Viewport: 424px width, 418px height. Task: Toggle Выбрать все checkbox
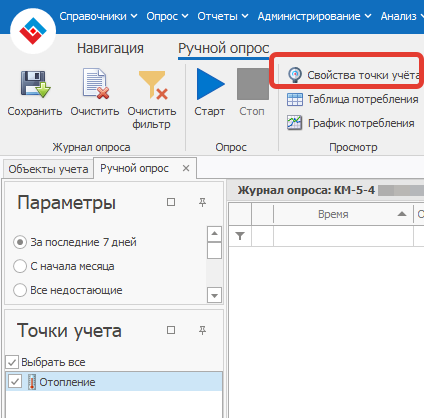point(12,362)
